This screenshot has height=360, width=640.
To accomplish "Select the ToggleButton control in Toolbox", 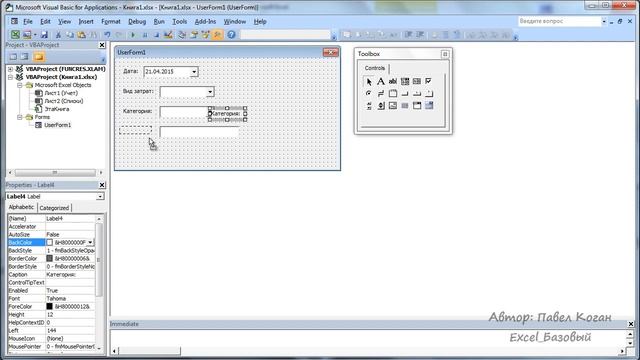I will (x=380, y=93).
